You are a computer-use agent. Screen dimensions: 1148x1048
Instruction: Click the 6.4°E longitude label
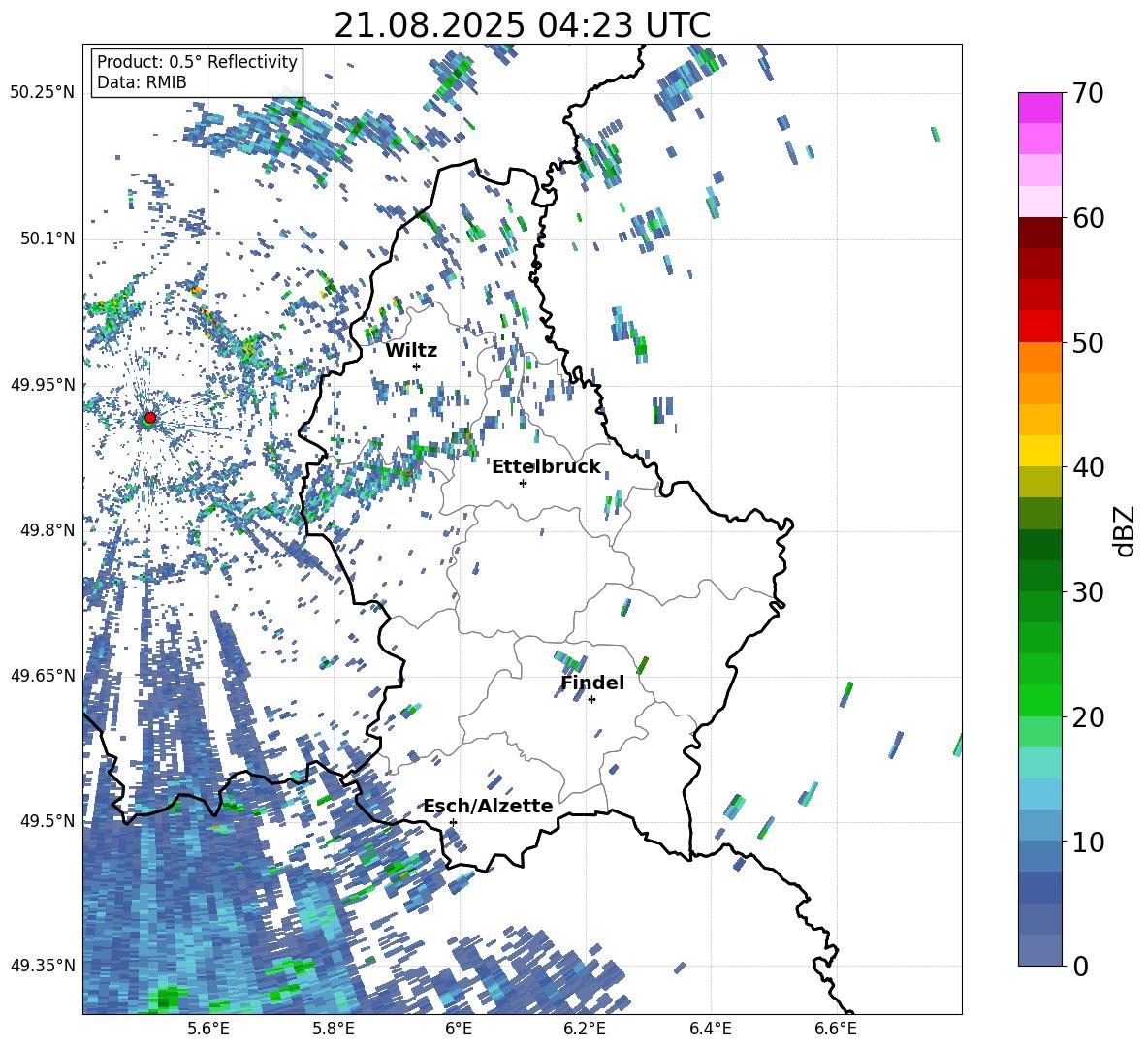(x=710, y=1029)
